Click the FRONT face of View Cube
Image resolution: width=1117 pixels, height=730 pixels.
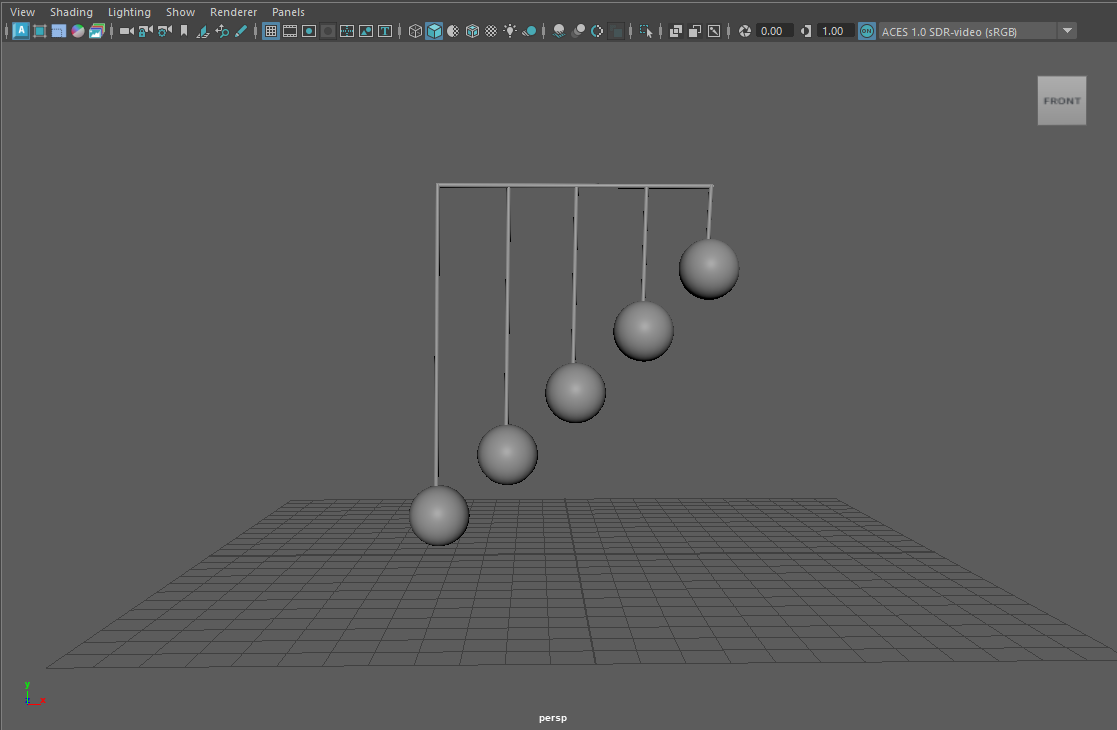tap(1061, 101)
